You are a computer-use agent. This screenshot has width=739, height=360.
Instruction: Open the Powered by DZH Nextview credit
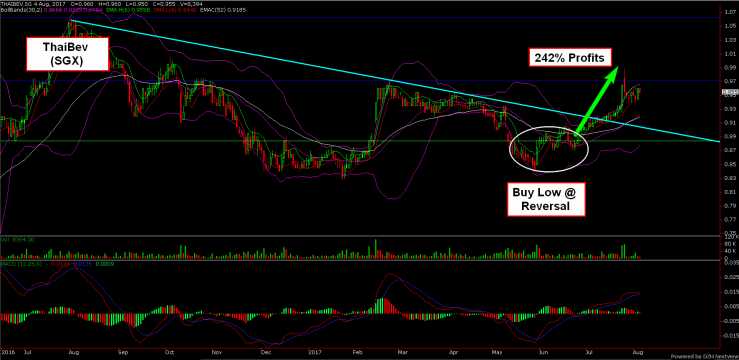[704, 356]
